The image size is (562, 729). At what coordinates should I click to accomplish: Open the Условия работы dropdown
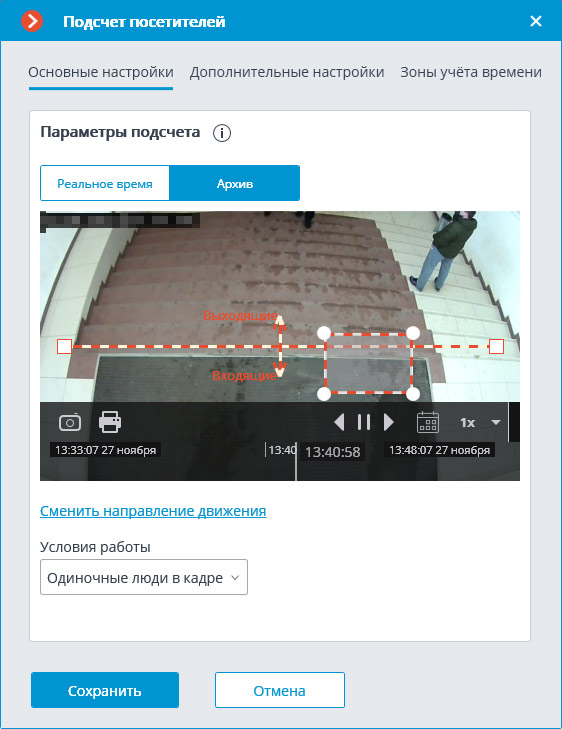pos(144,577)
